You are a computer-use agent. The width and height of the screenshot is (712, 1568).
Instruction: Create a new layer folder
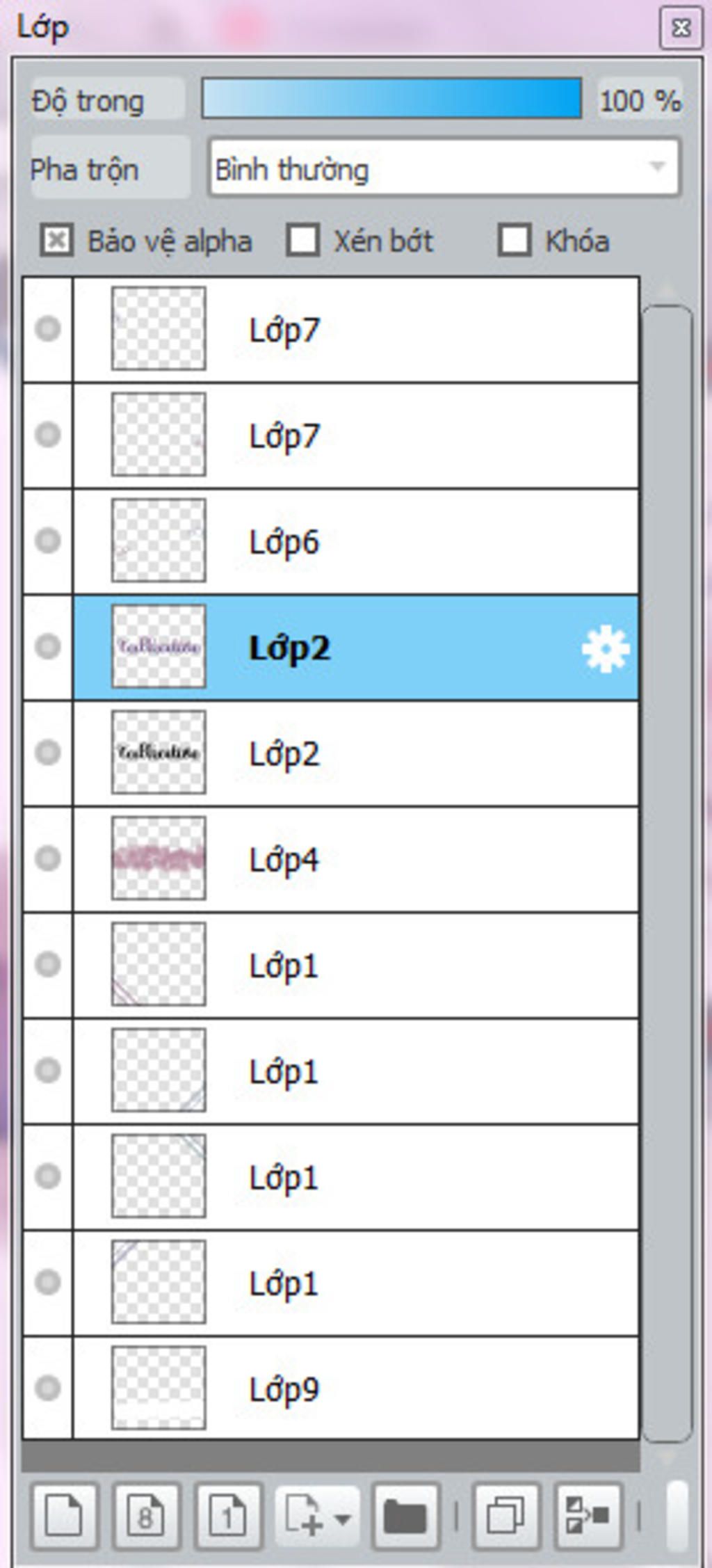tap(406, 1517)
